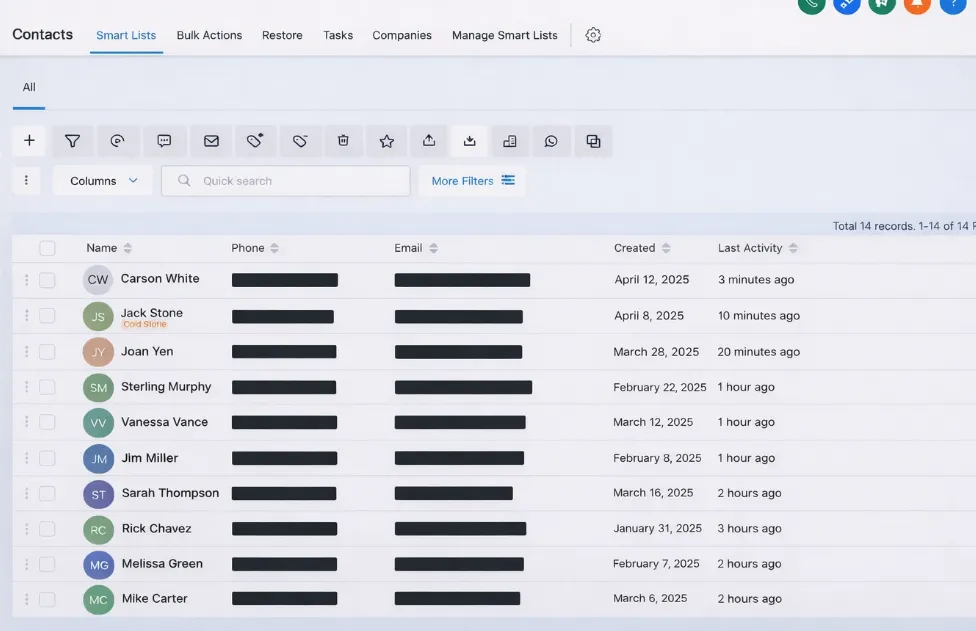Click the star icon in toolbar
Screen dimensions: 976x631
tap(386, 141)
